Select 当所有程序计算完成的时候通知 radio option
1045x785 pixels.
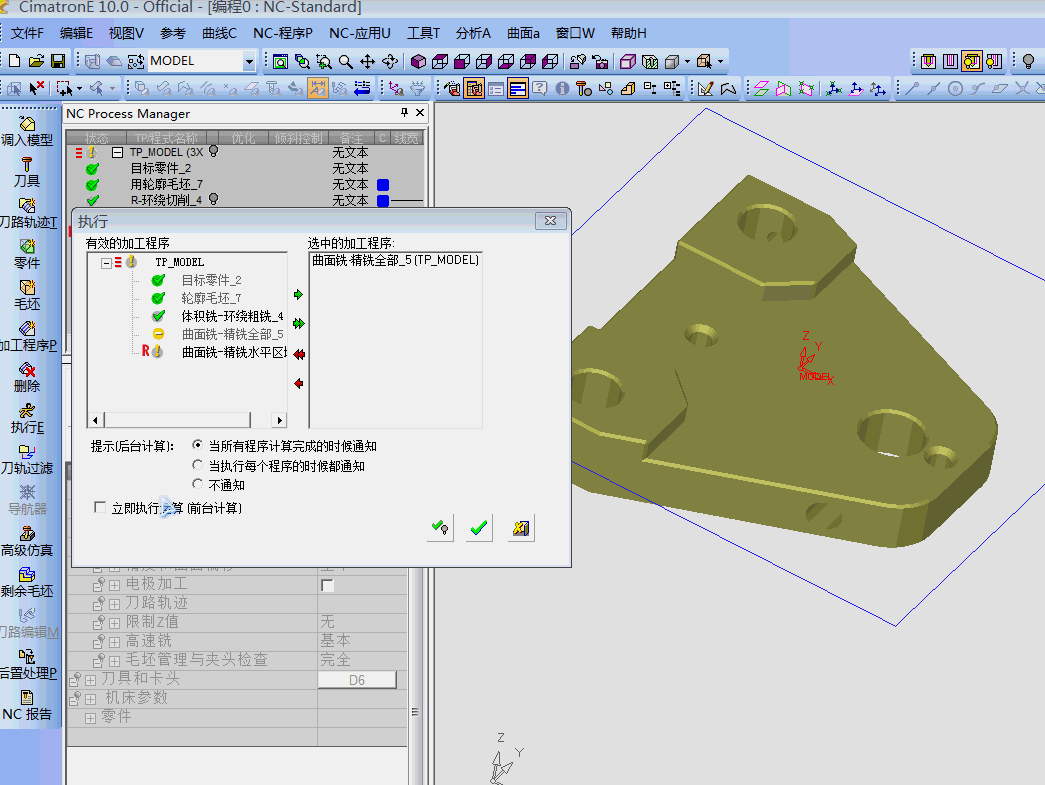[197, 444]
